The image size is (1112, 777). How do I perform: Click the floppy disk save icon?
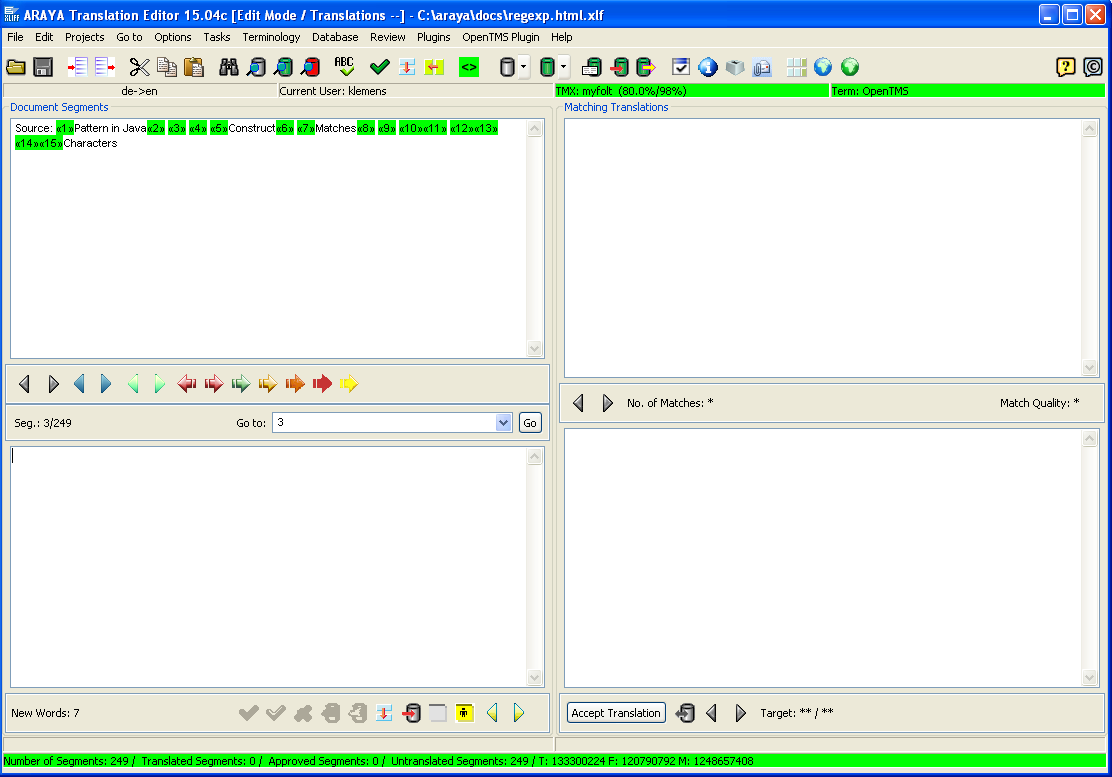pyautogui.click(x=43, y=67)
